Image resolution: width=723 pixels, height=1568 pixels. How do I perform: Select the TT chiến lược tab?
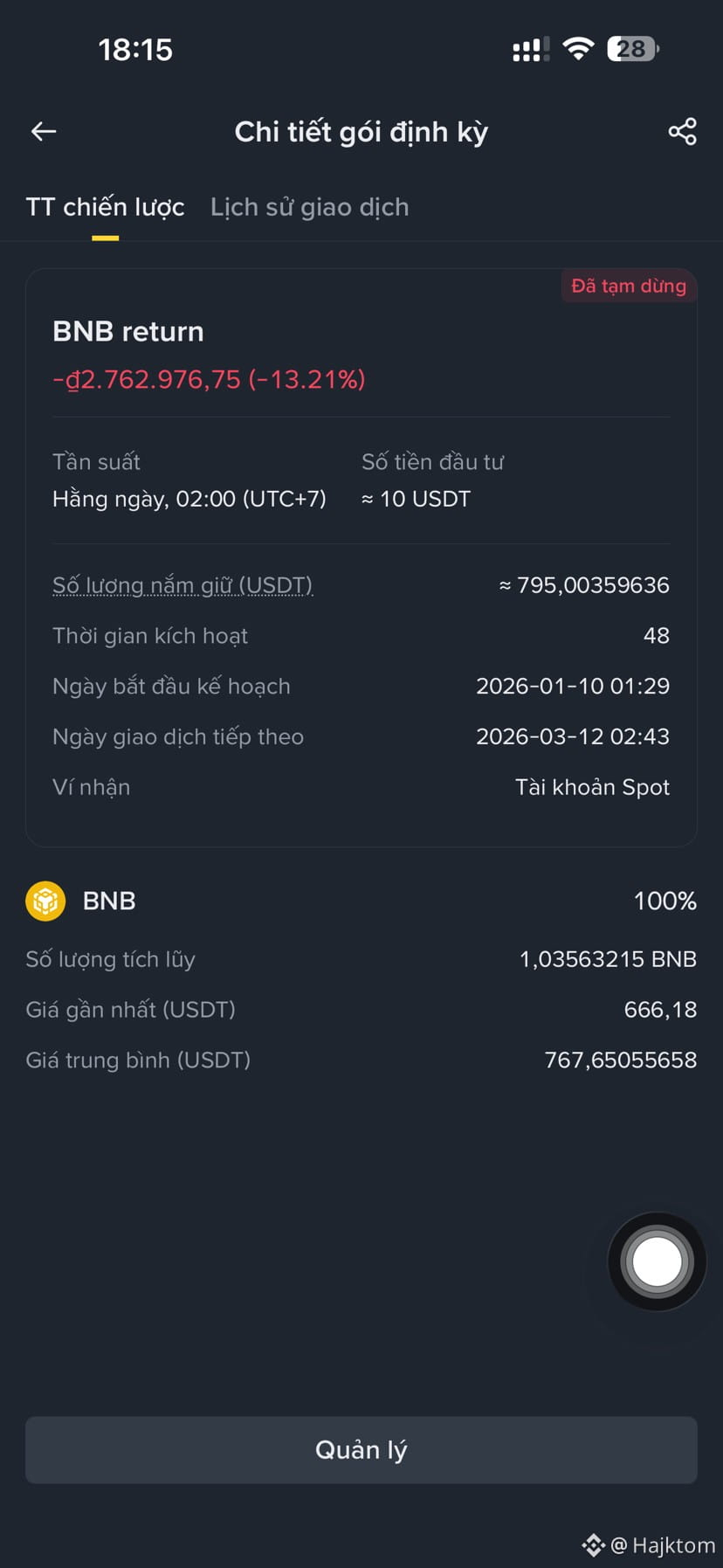point(105,207)
